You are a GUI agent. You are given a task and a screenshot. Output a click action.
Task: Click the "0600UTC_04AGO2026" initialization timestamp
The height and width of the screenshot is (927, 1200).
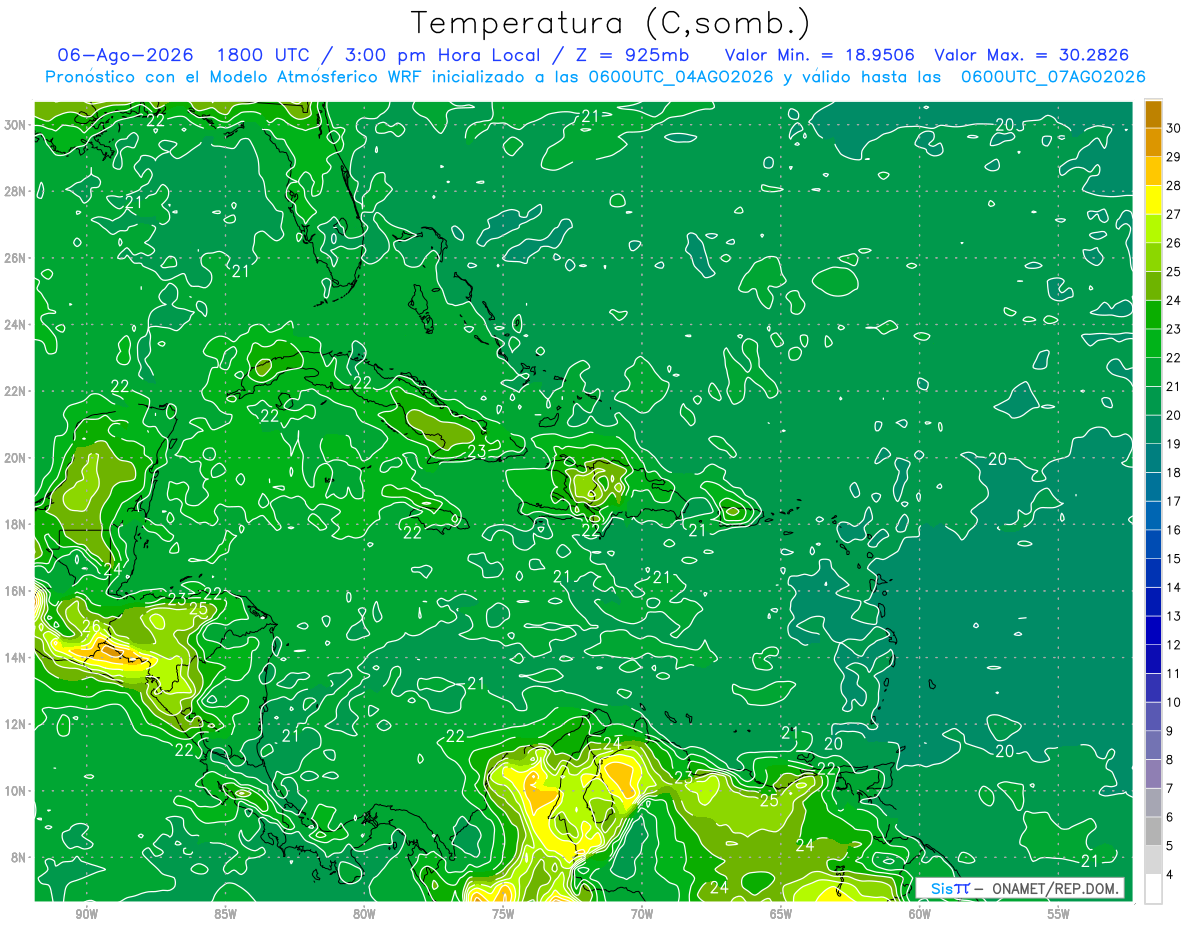click(x=680, y=77)
